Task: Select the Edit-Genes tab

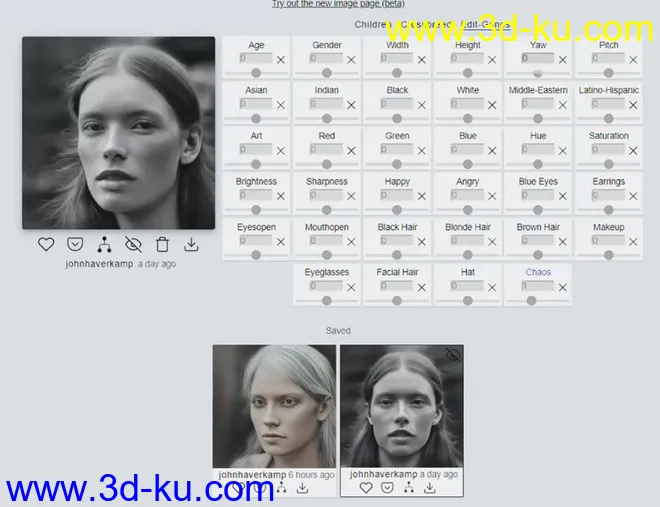Action: (485, 24)
